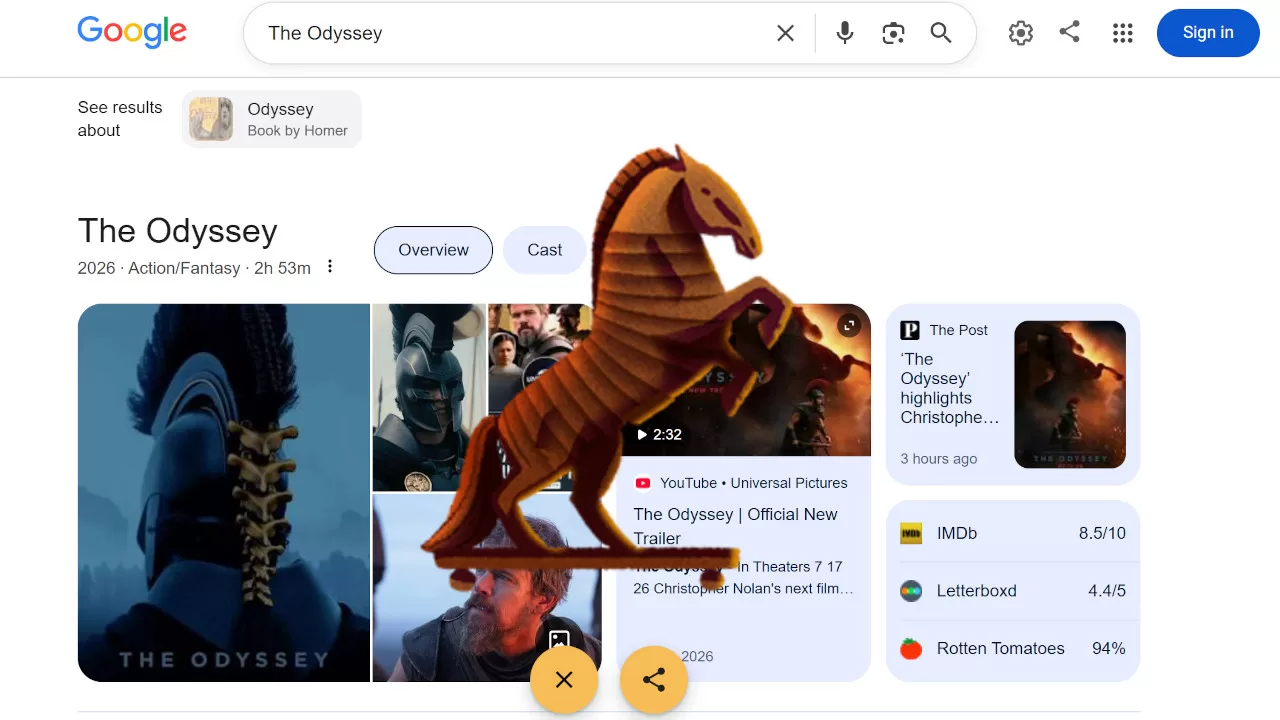
Task: Open the Letterboxd 4.4/5 rating row
Action: point(1013,591)
